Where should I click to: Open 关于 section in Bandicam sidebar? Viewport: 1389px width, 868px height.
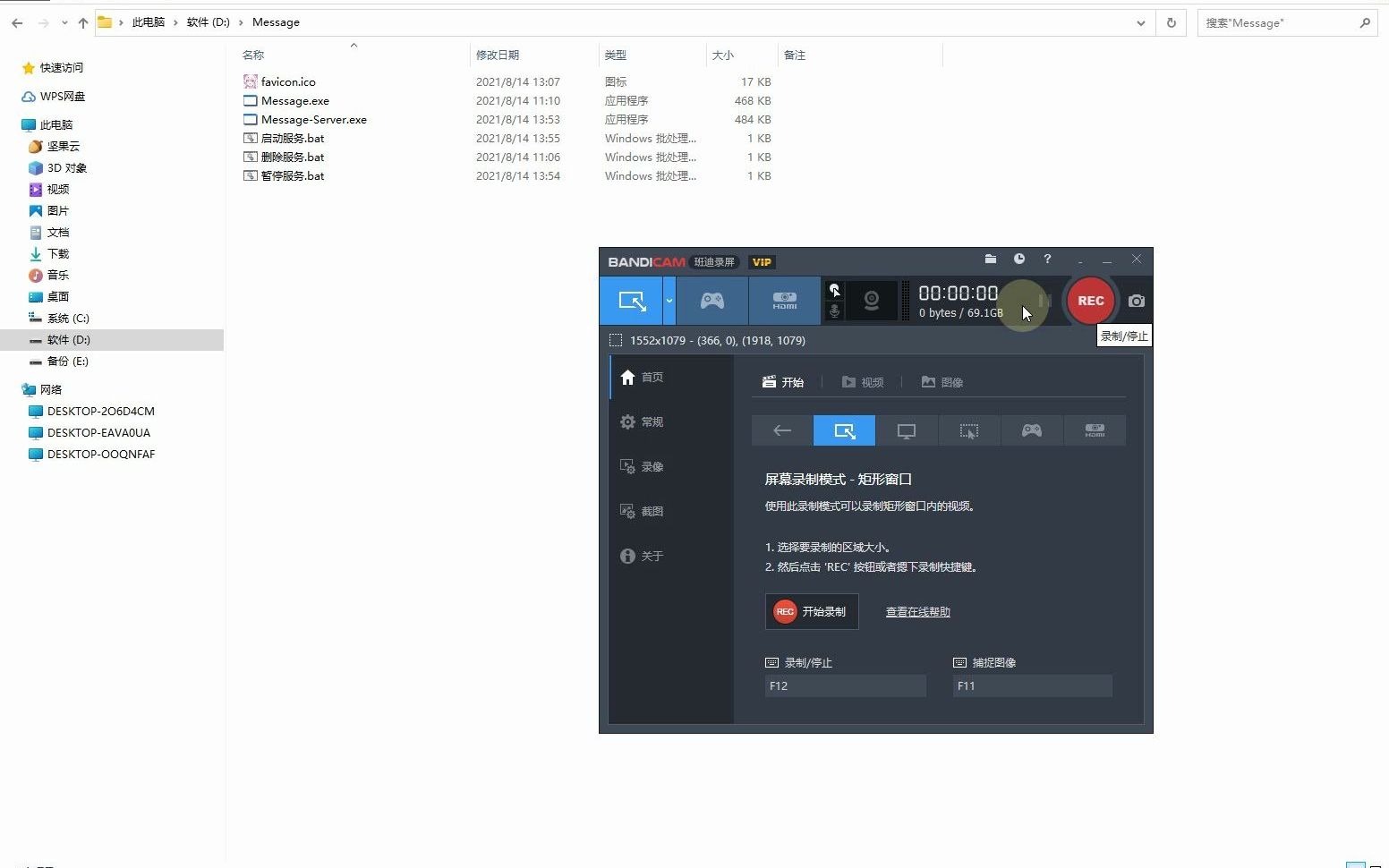click(671, 556)
